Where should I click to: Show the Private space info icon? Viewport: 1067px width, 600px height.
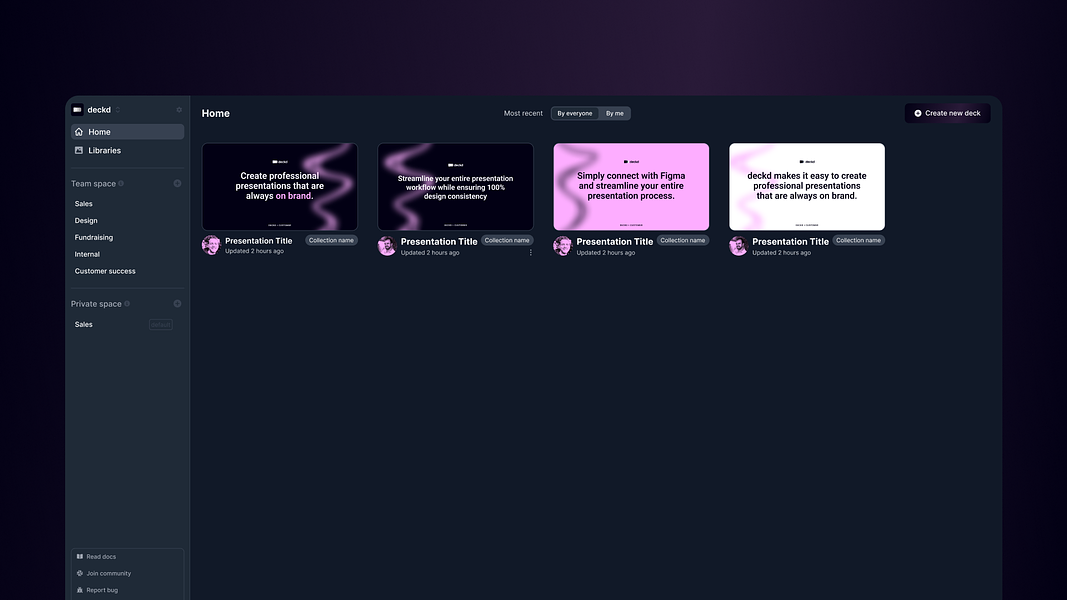(127, 304)
